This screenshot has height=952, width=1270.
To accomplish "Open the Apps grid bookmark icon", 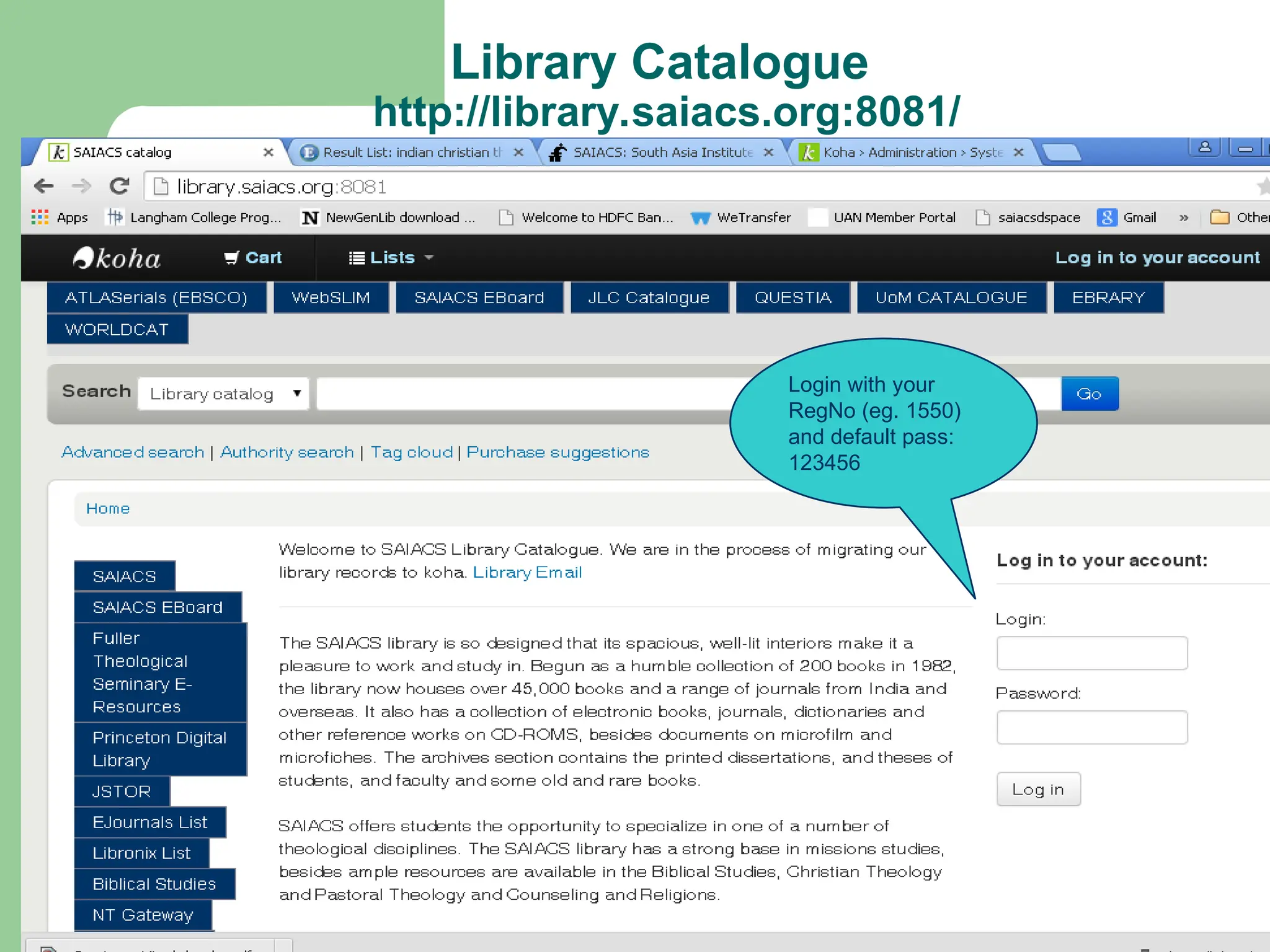I will click(40, 218).
